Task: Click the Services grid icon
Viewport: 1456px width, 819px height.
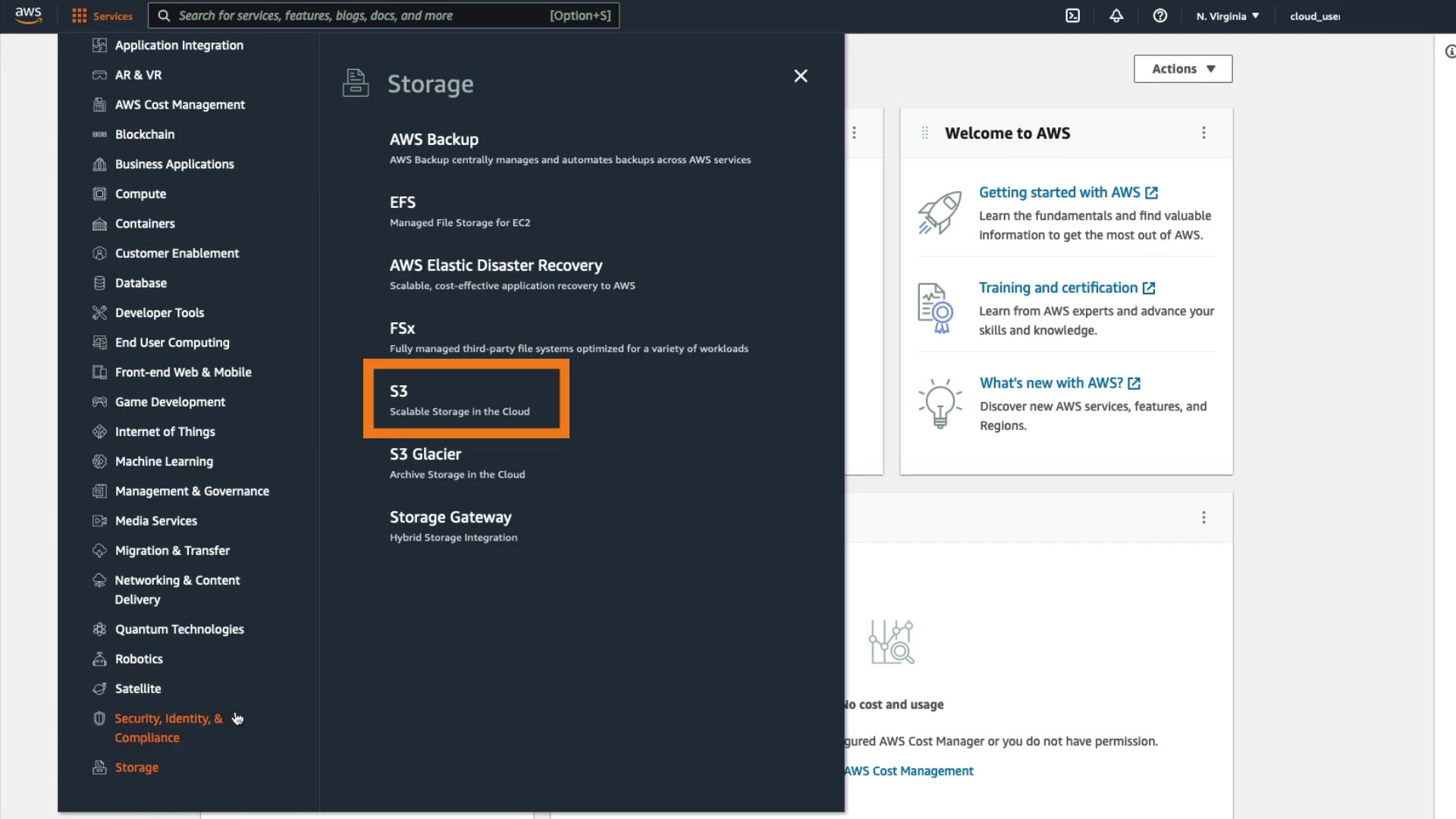Action: point(79,16)
